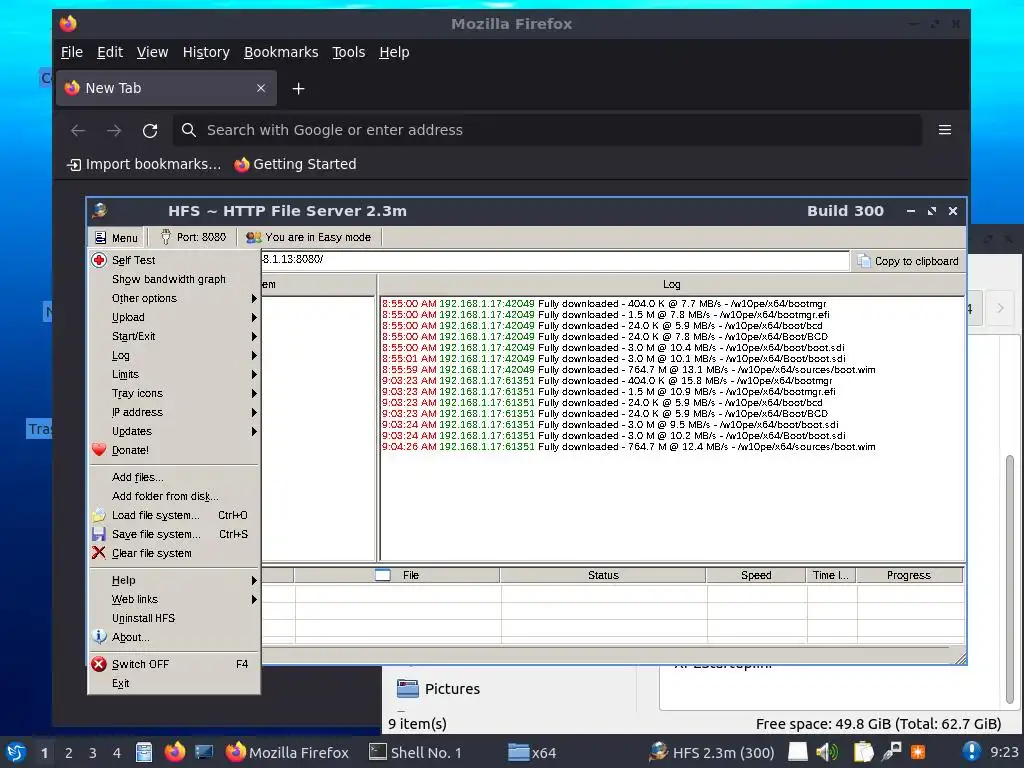Open Firefox Bookmarks menu
This screenshot has height=768, width=1024.
[x=281, y=52]
